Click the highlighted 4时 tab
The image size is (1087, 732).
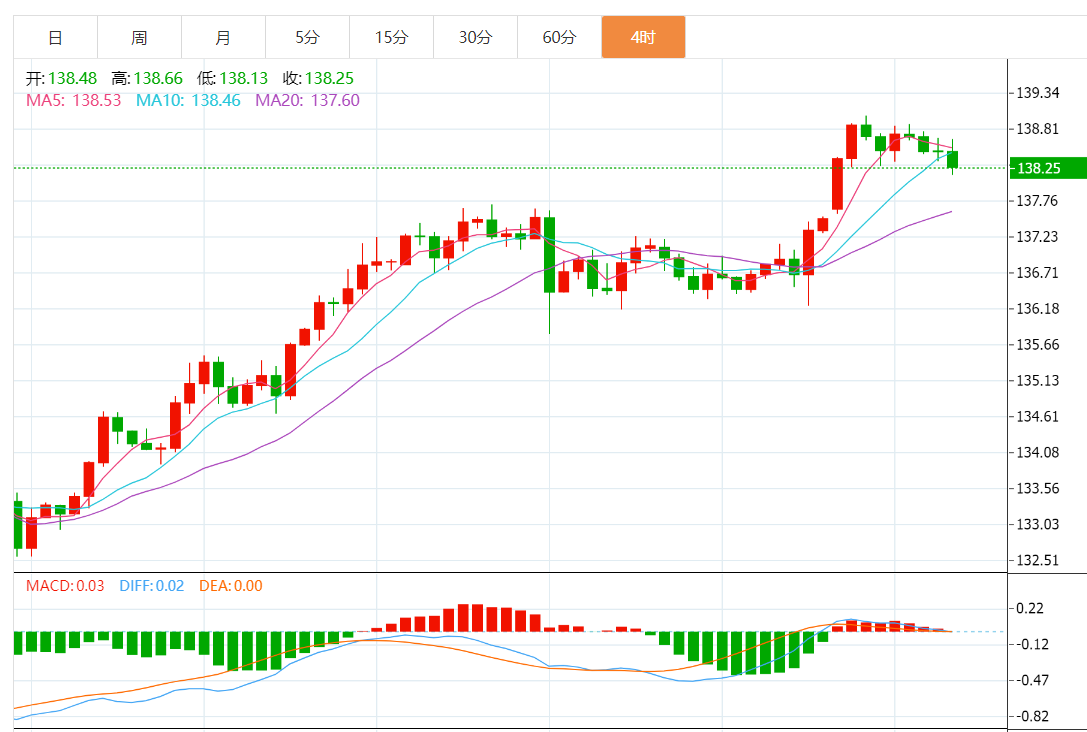[643, 38]
